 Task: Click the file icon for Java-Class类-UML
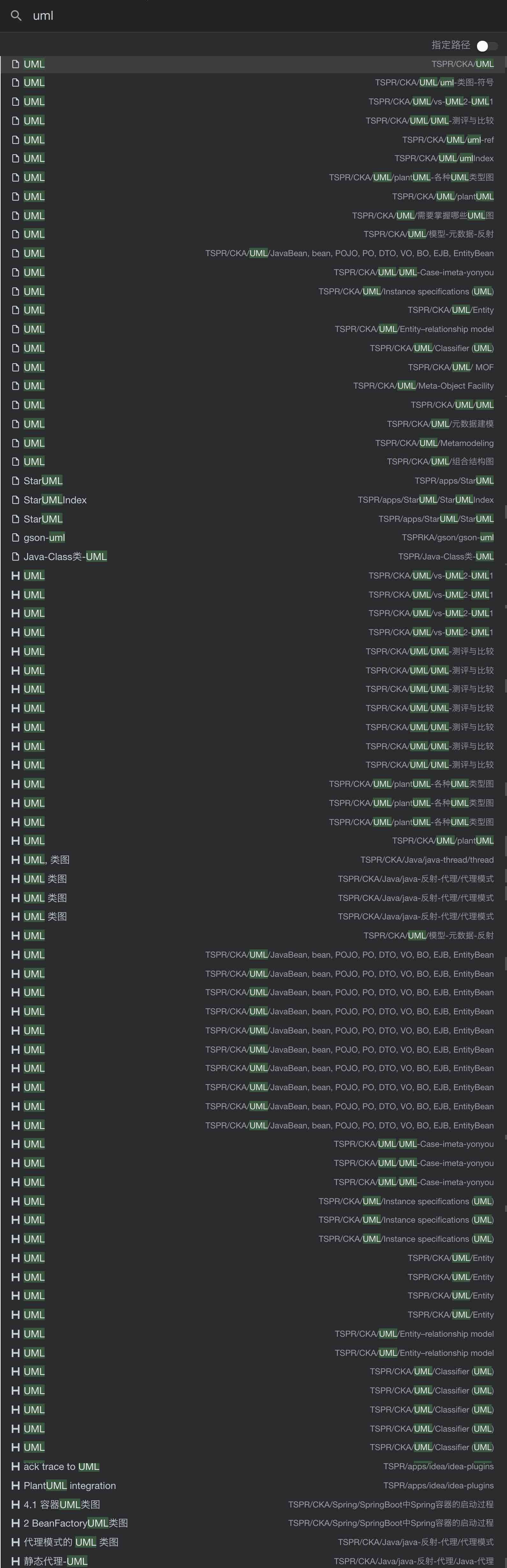(x=16, y=556)
